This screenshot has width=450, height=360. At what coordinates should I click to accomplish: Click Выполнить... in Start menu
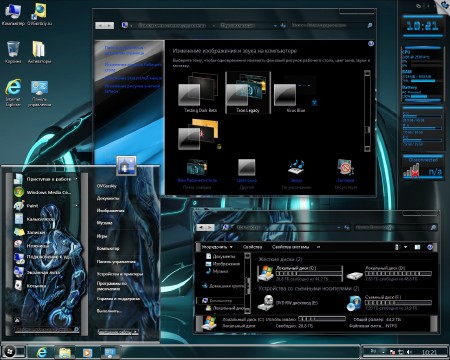[x=109, y=311]
